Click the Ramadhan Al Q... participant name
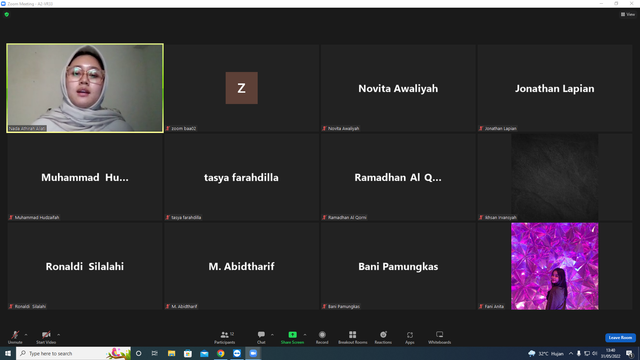Image resolution: width=640 pixels, height=360 pixels. 398,178
